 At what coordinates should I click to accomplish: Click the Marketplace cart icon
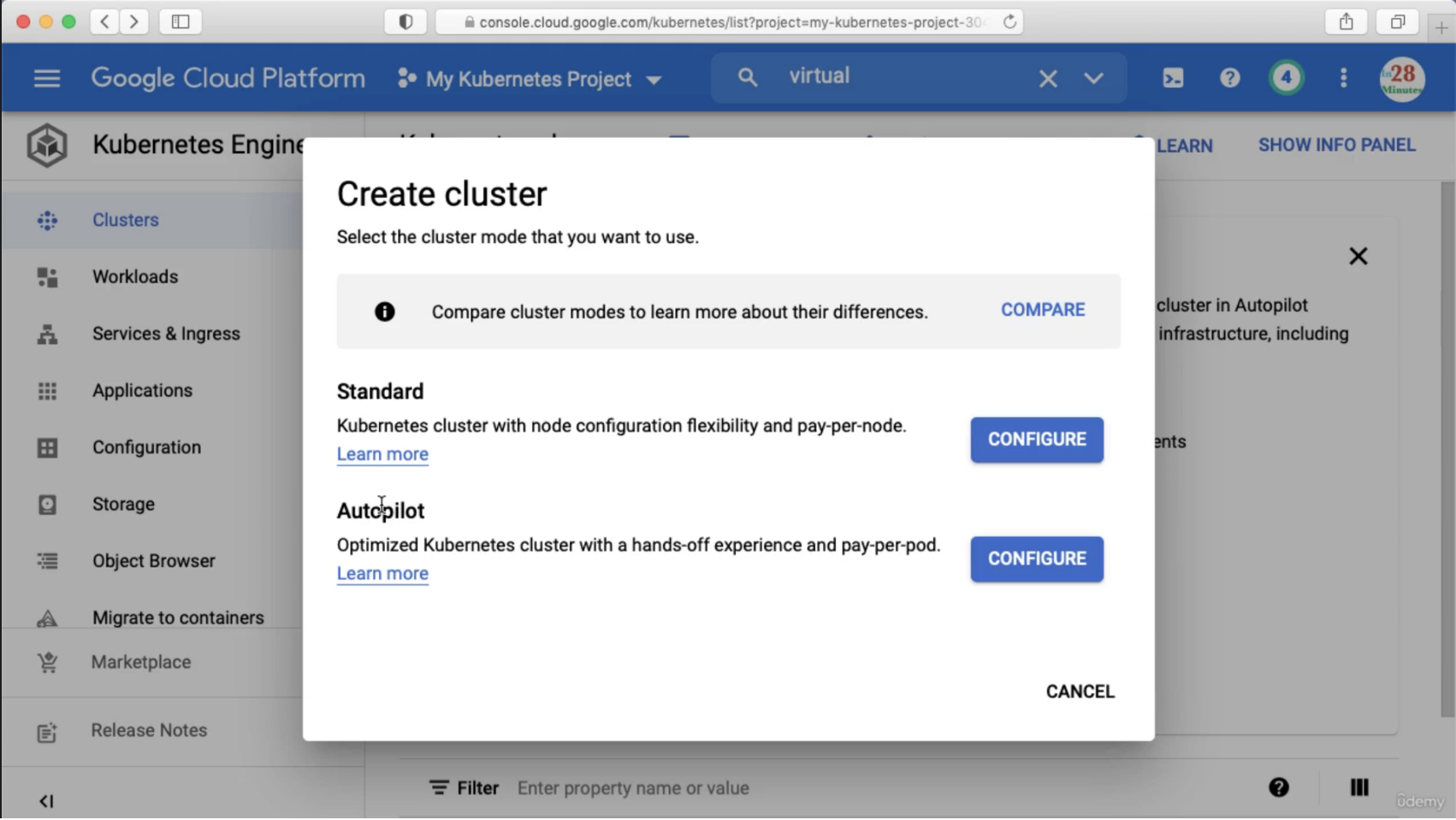pyautogui.click(x=47, y=663)
